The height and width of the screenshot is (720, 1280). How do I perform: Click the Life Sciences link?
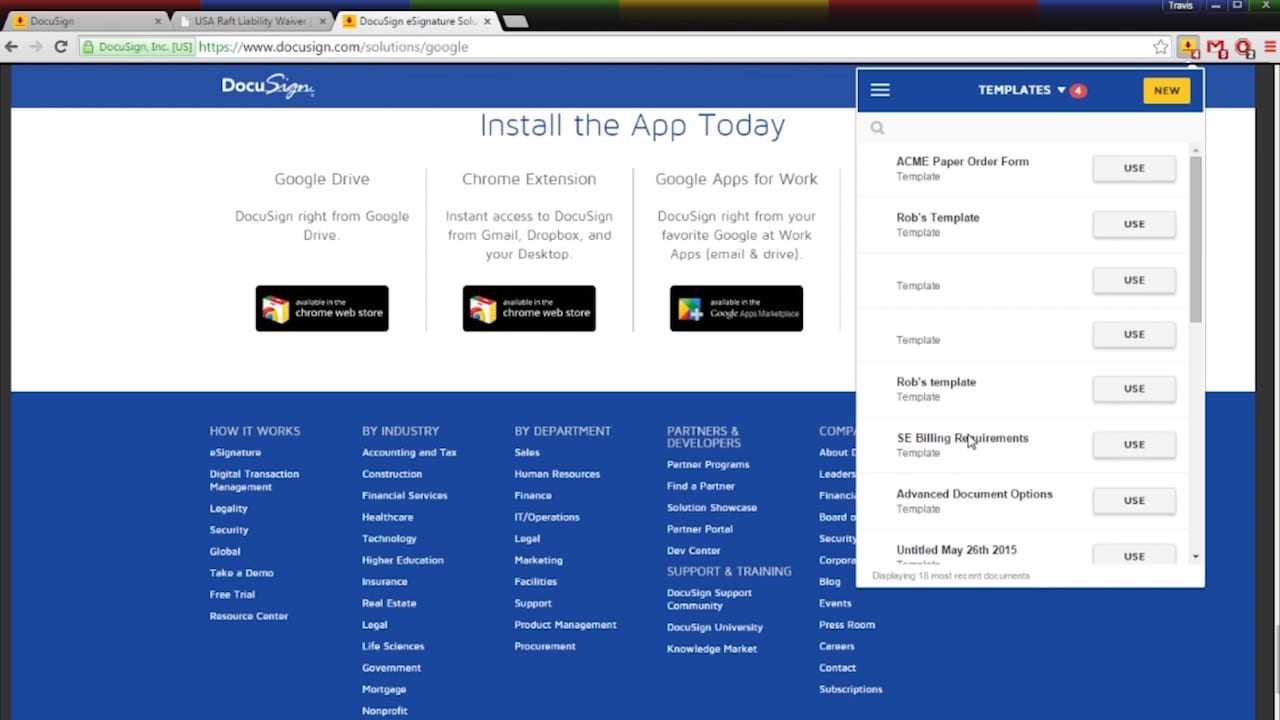[393, 646]
